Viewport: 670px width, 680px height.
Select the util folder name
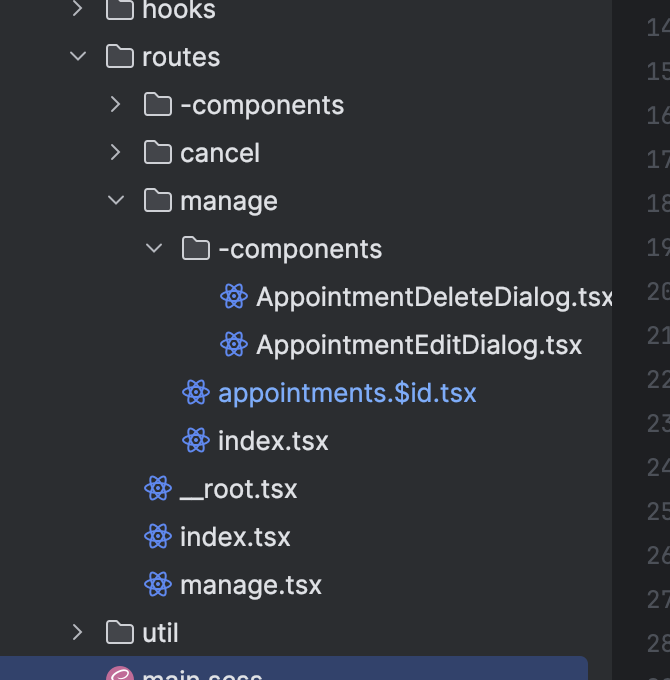[160, 633]
